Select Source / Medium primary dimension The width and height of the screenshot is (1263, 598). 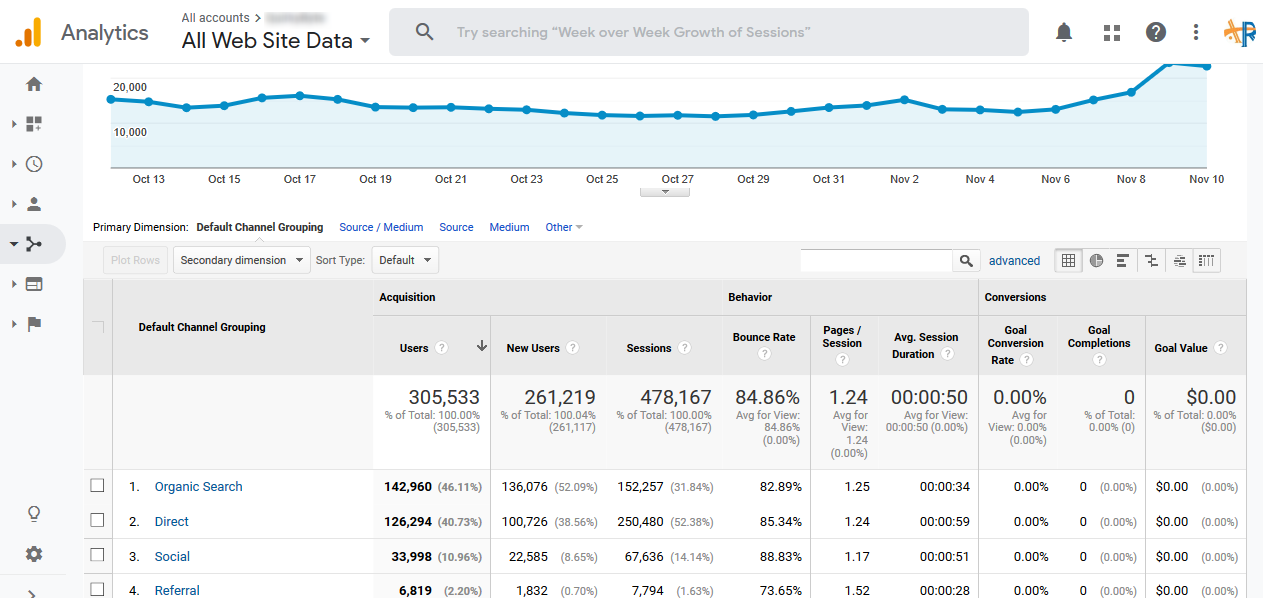[381, 227]
